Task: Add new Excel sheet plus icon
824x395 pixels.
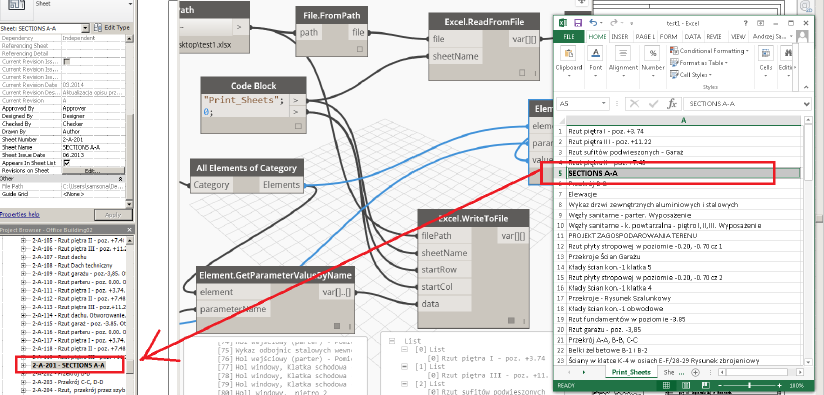Action: tap(695, 372)
